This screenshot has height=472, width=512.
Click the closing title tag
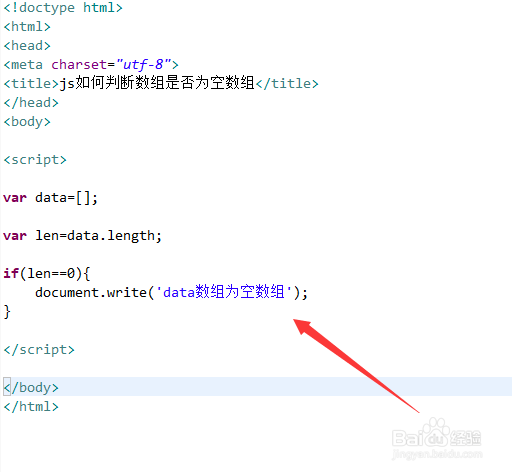pyautogui.click(x=287, y=83)
